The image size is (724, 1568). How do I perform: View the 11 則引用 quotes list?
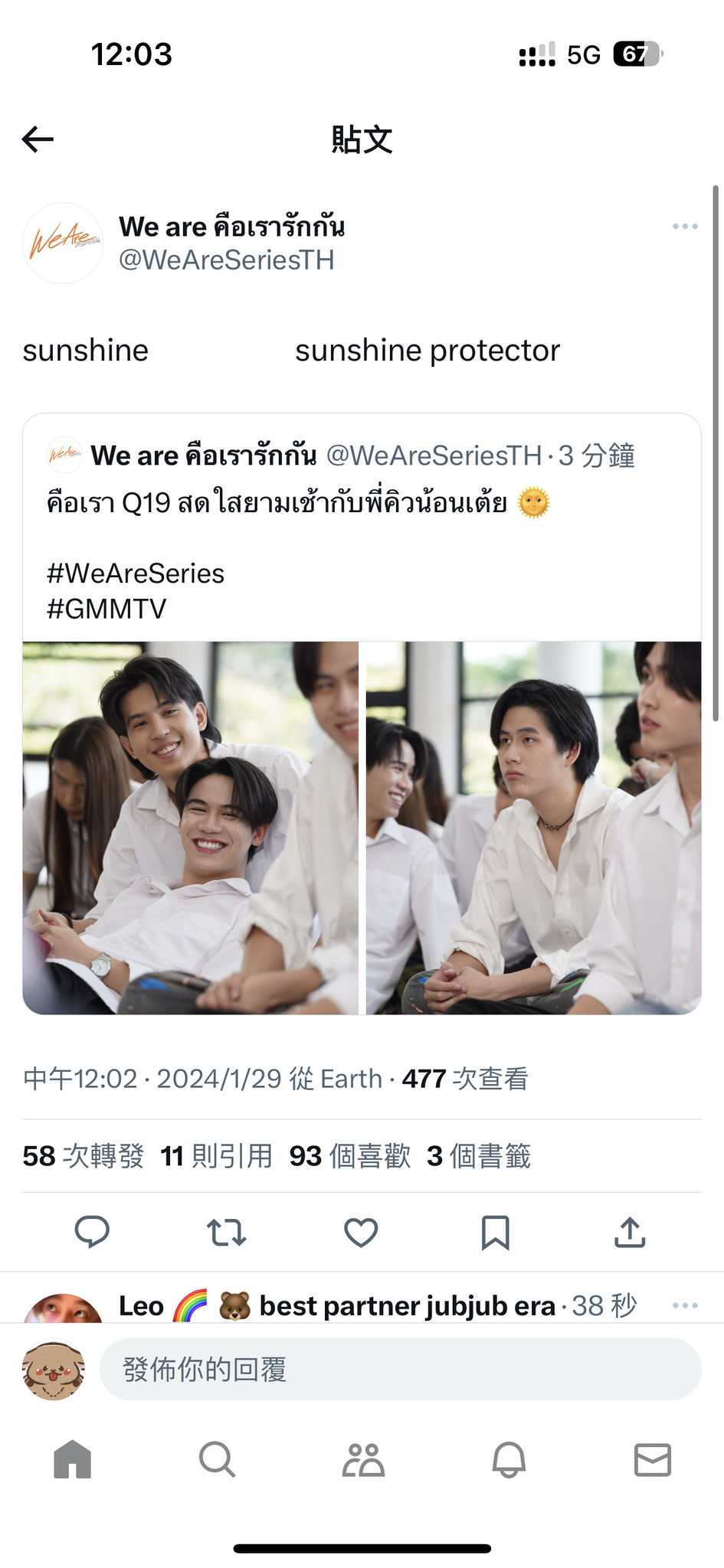217,1155
